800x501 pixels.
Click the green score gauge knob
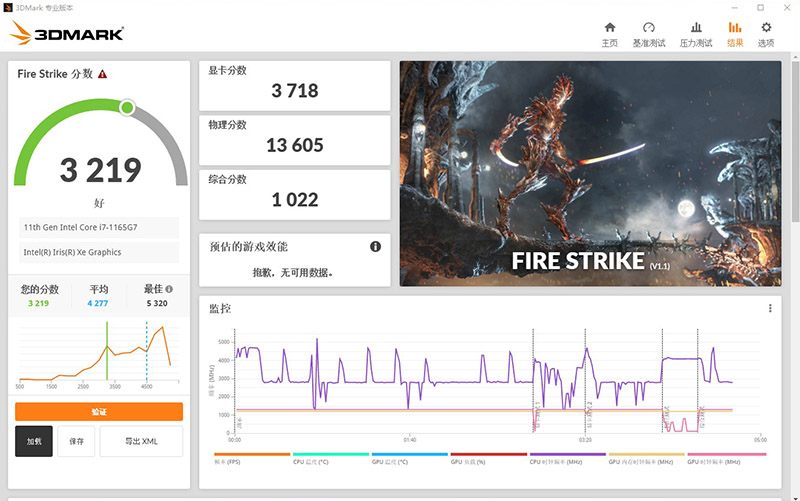127,108
